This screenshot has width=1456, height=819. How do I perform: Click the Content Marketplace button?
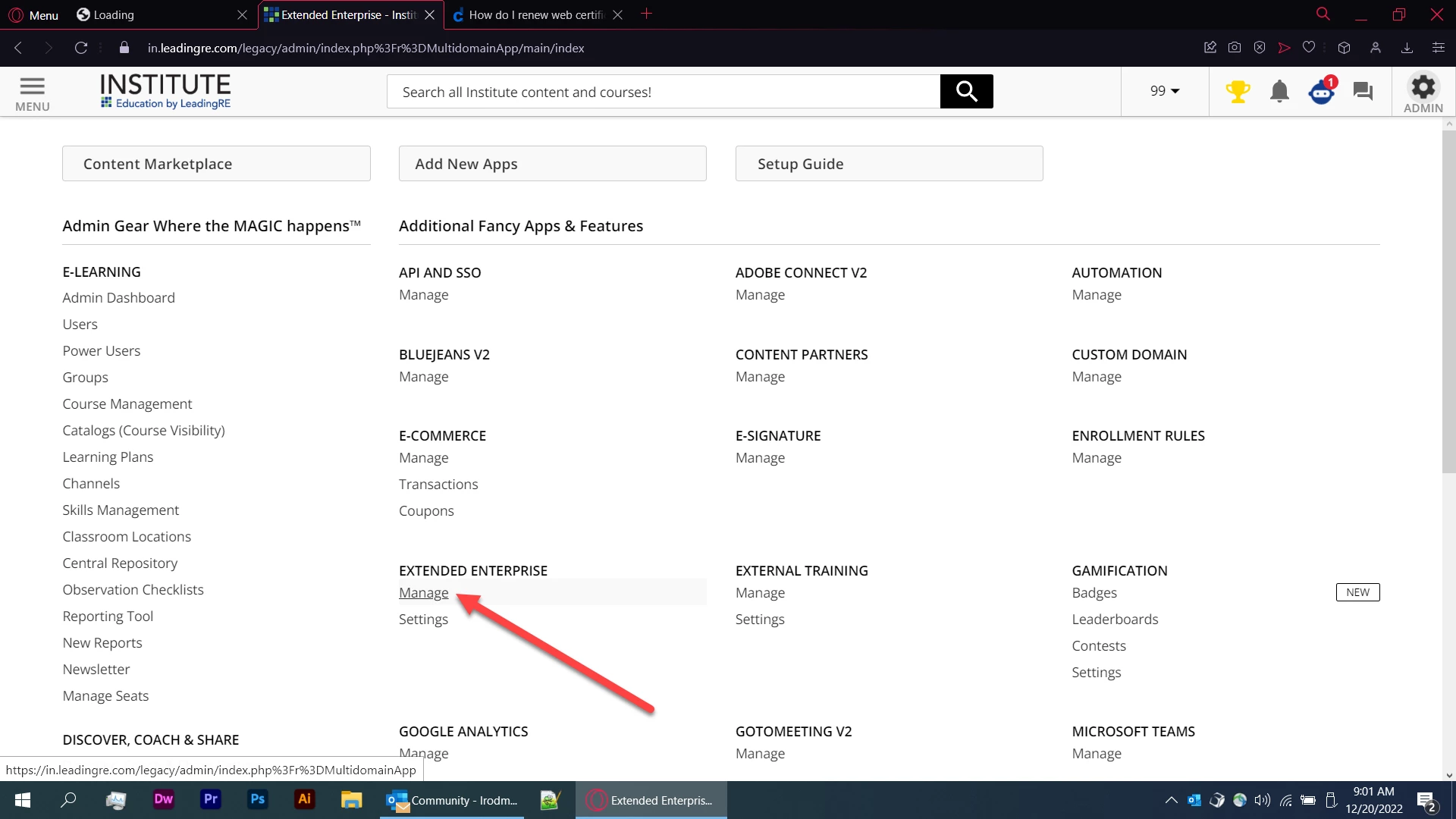216,164
